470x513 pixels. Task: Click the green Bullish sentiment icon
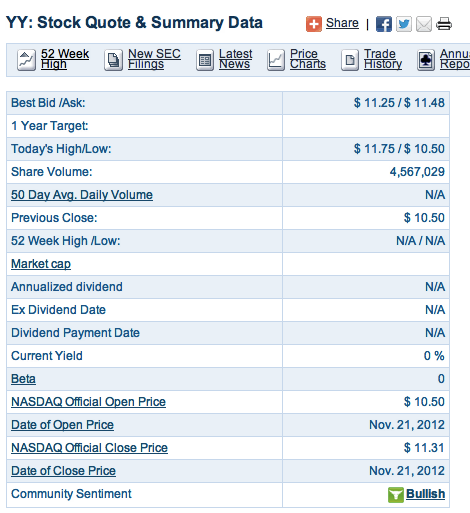tap(396, 494)
